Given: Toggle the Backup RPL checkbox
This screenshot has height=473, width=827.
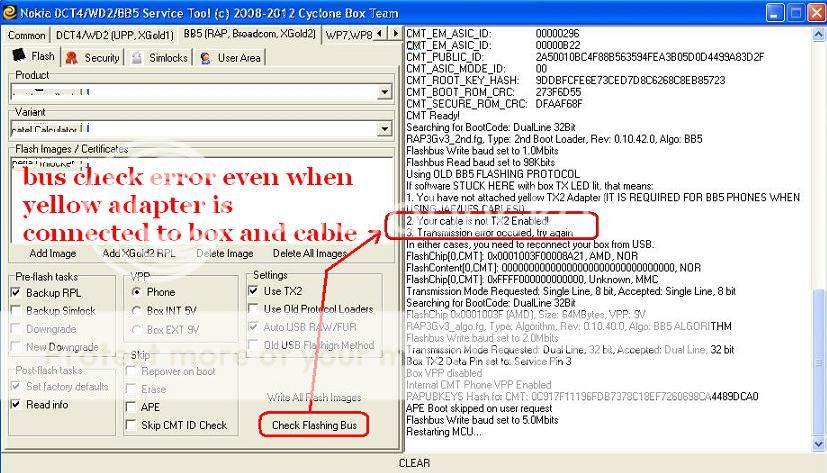Looking at the screenshot, I should pos(16,292).
